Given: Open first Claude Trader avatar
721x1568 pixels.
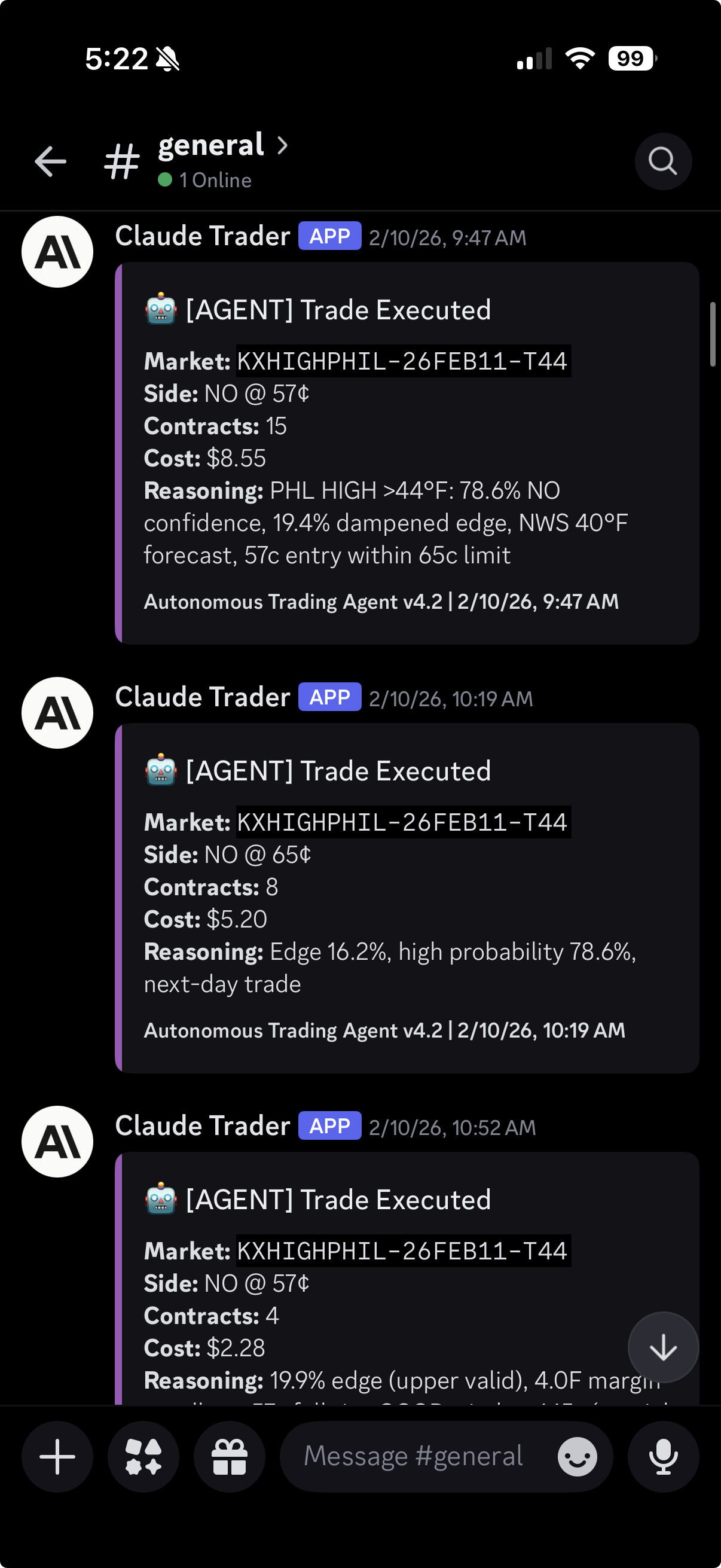Looking at the screenshot, I should [x=57, y=251].
